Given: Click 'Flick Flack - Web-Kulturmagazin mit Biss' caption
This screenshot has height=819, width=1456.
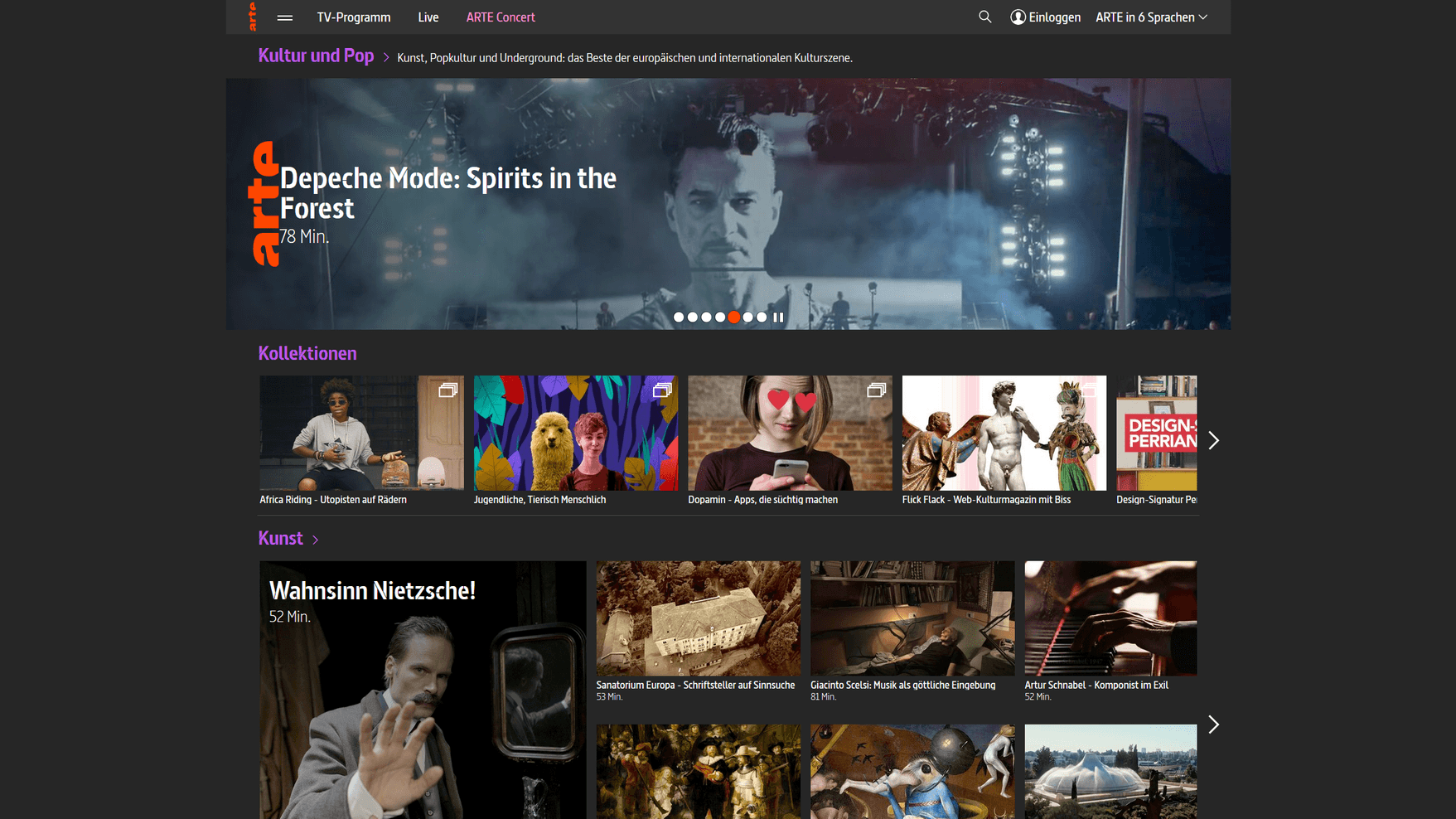Looking at the screenshot, I should pyautogui.click(x=986, y=500).
